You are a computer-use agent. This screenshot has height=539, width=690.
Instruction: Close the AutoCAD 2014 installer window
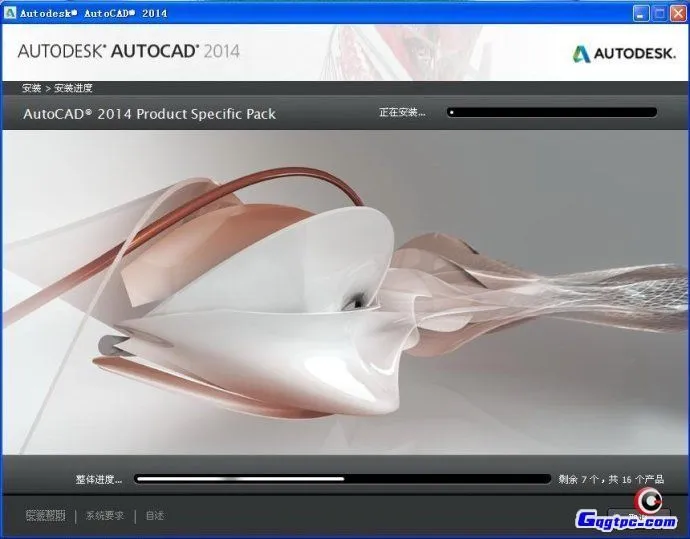(x=678, y=13)
